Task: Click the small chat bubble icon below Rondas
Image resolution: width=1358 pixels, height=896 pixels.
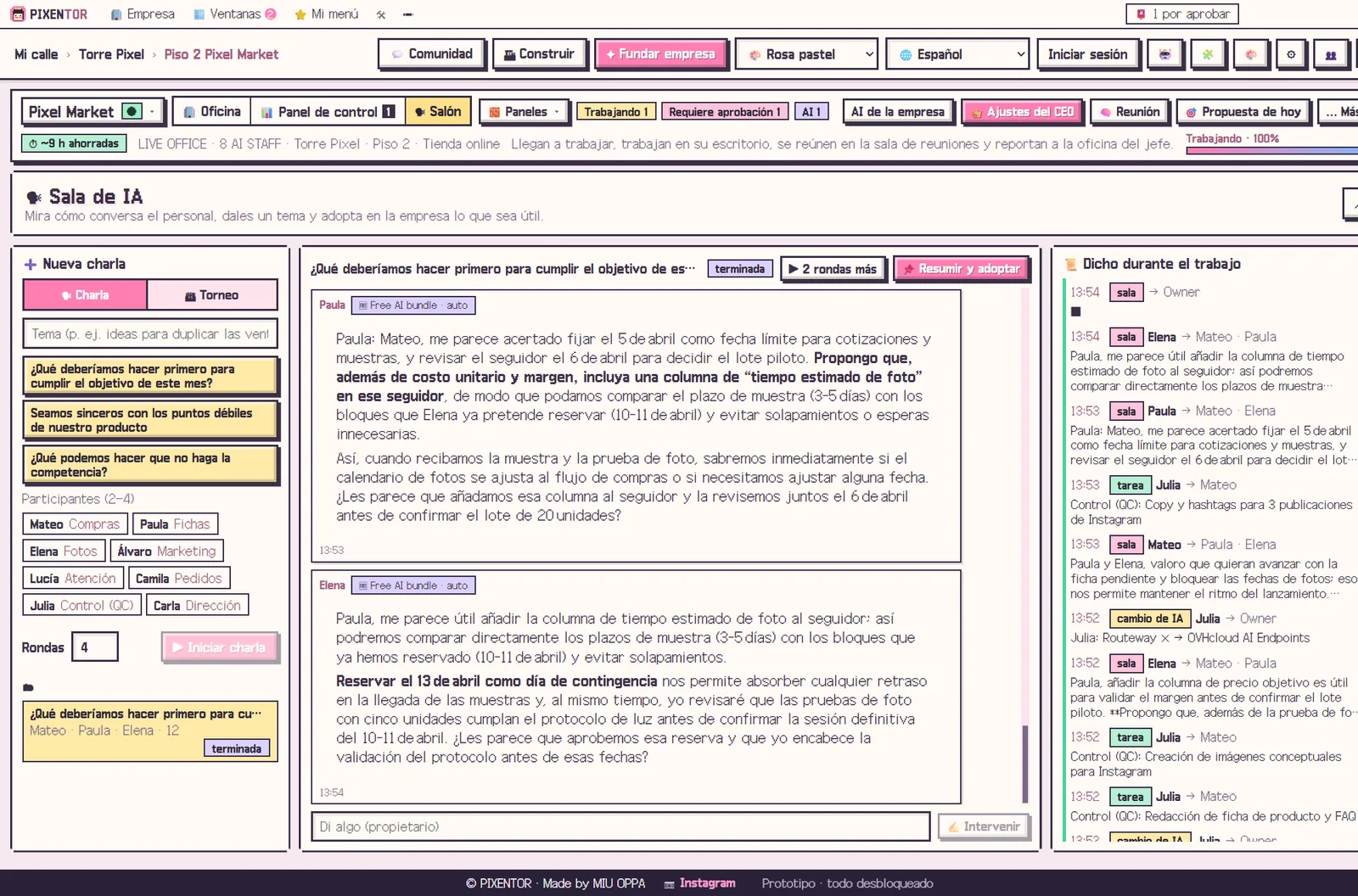Action: click(28, 687)
